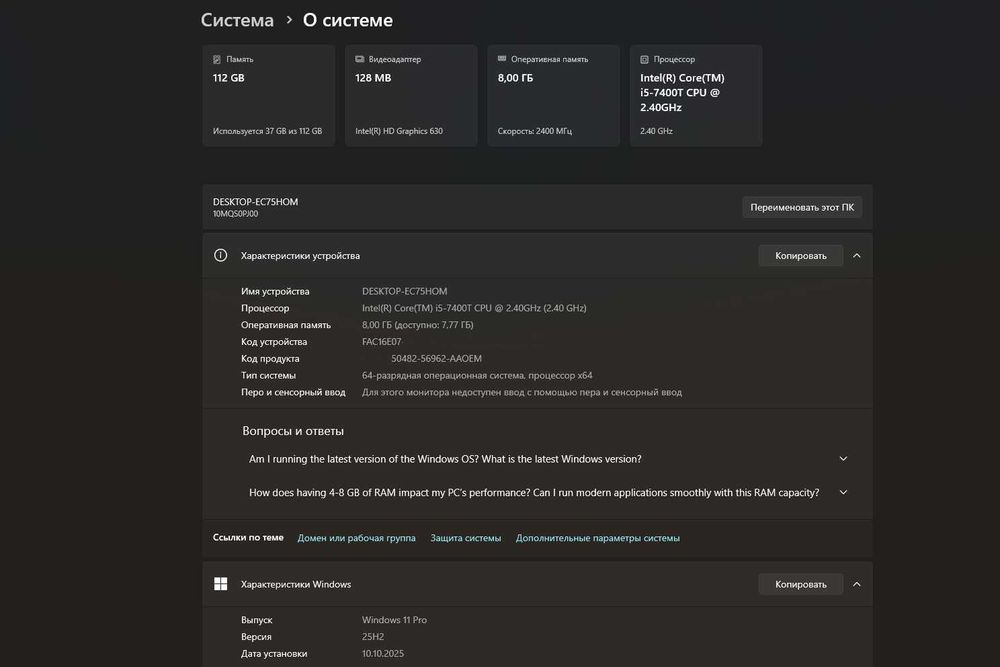Image resolution: width=1000 pixels, height=667 pixels.
Task: Click the i5-7400T processor value in specifications
Action: [474, 308]
